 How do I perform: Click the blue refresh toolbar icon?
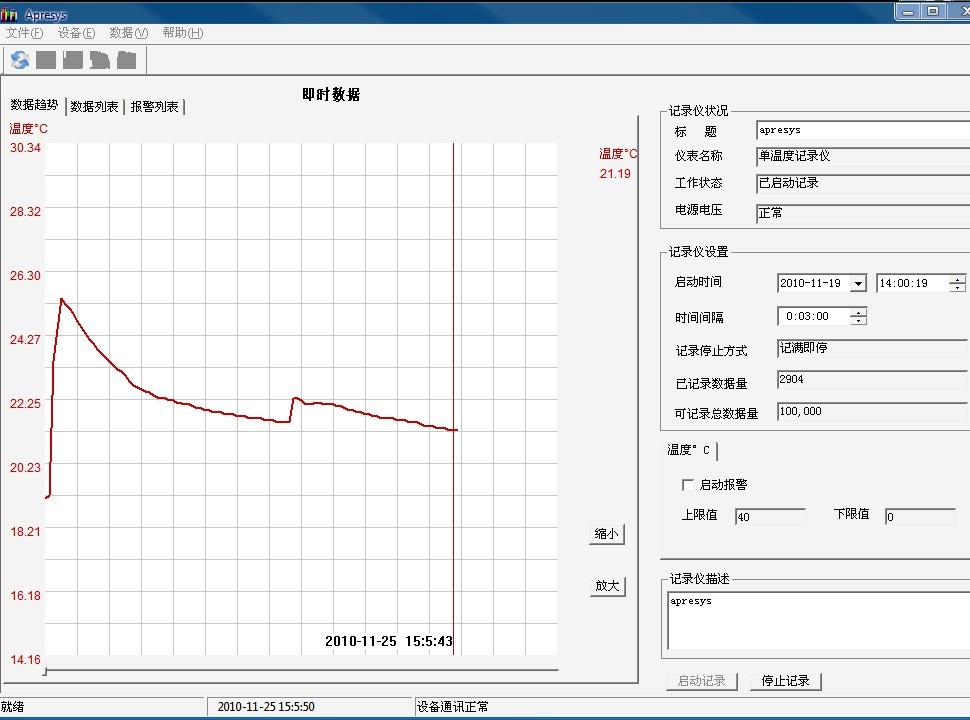click(20, 60)
